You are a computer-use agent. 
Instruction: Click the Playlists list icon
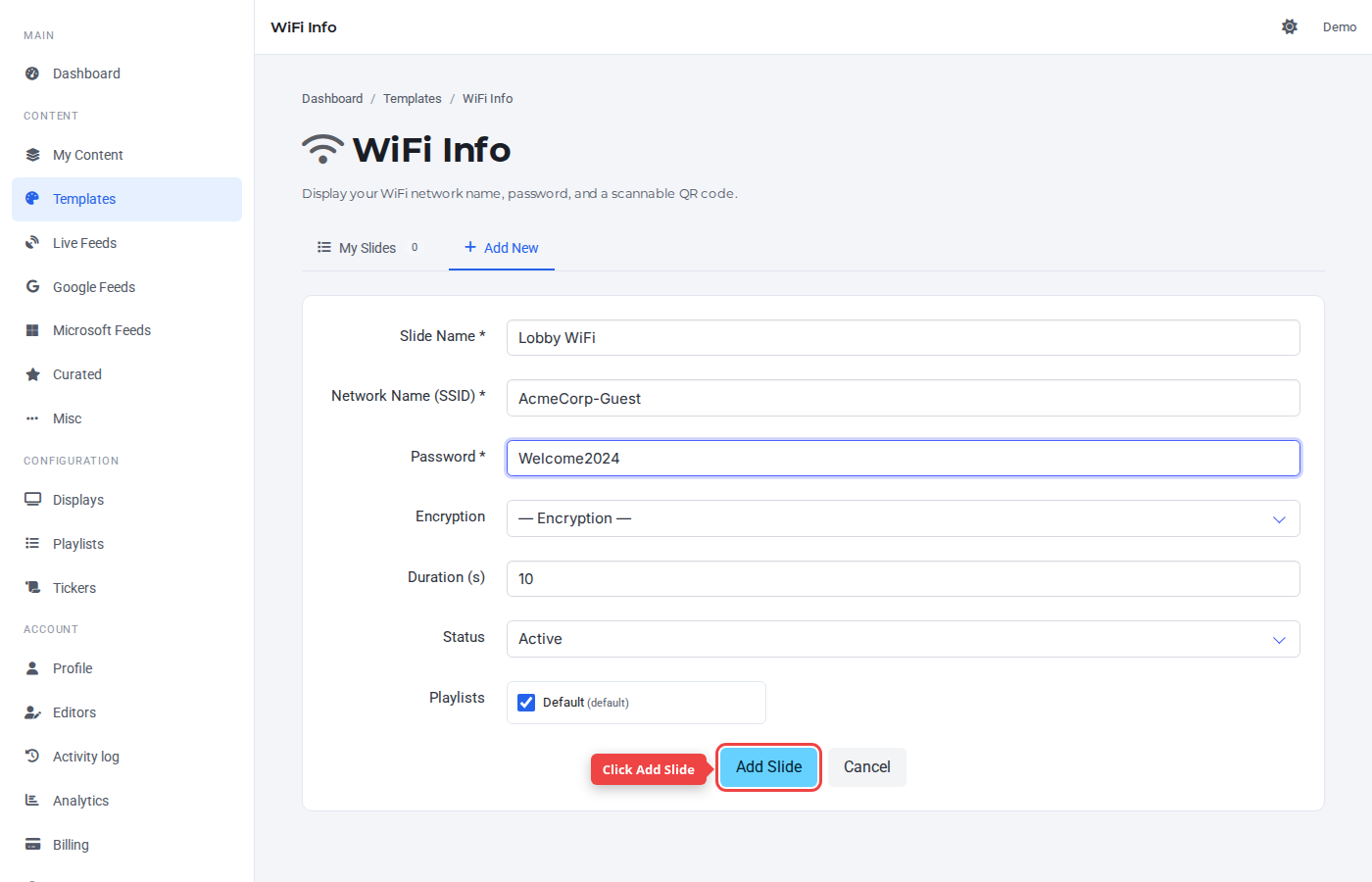32,544
